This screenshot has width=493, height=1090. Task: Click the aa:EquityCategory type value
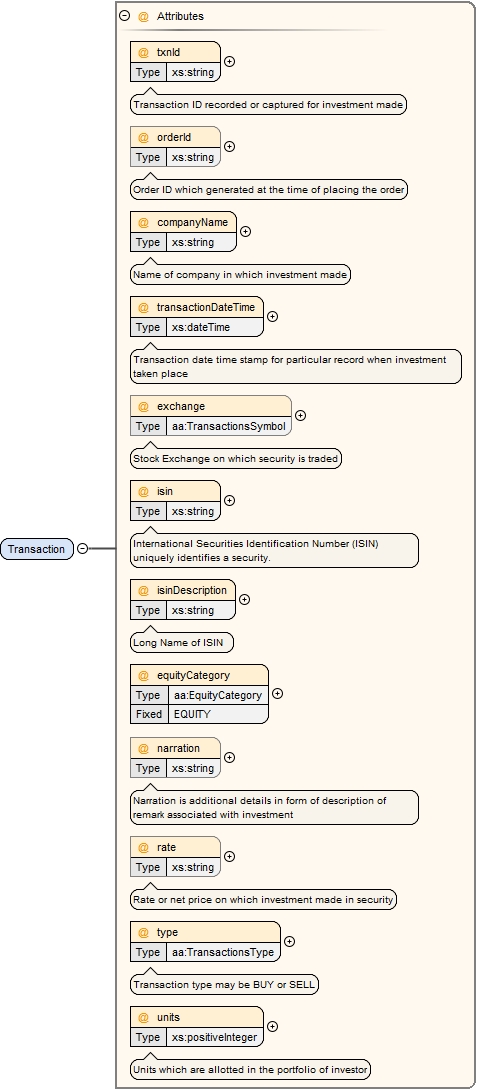click(x=218, y=695)
